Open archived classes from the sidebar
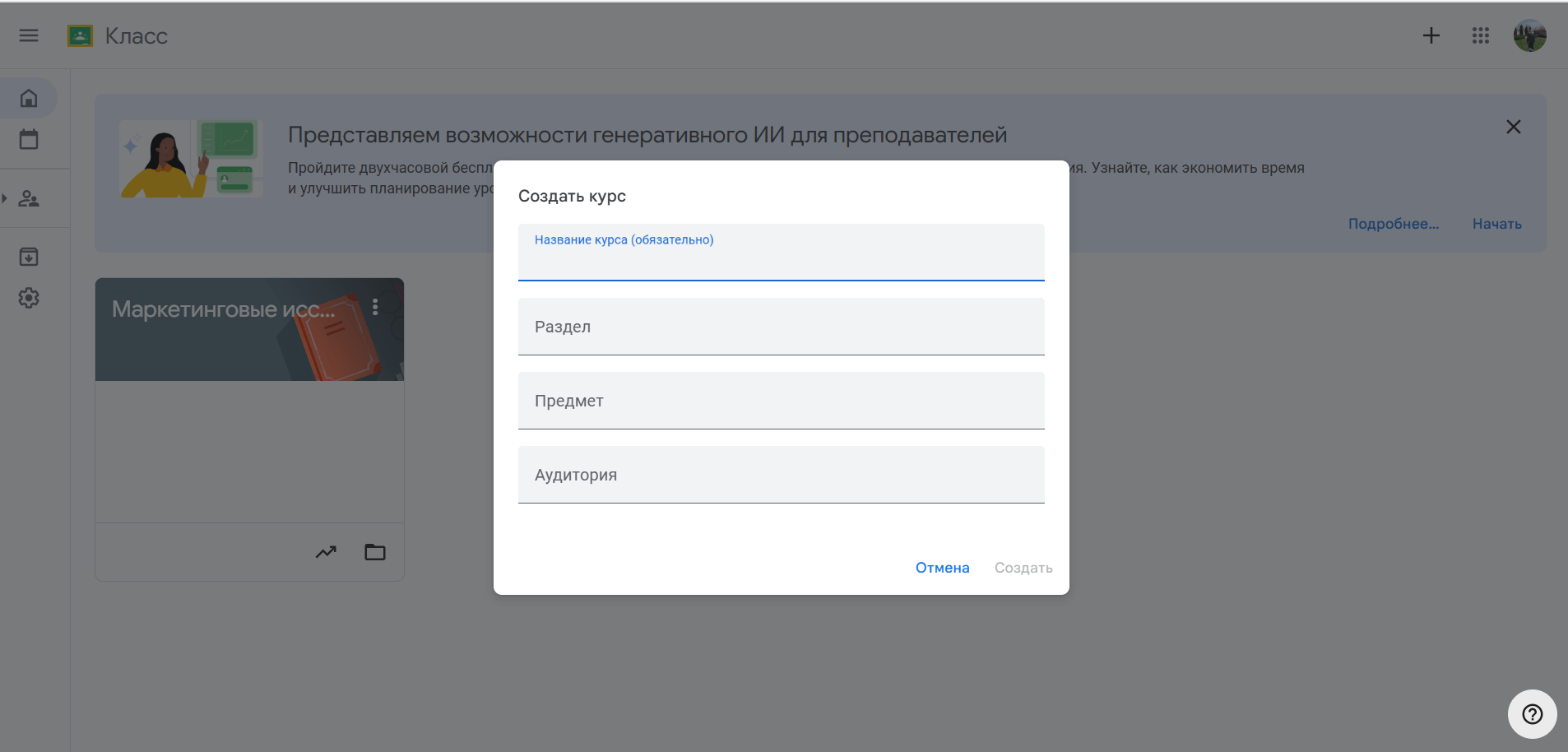This screenshot has width=1568, height=752. (29, 256)
